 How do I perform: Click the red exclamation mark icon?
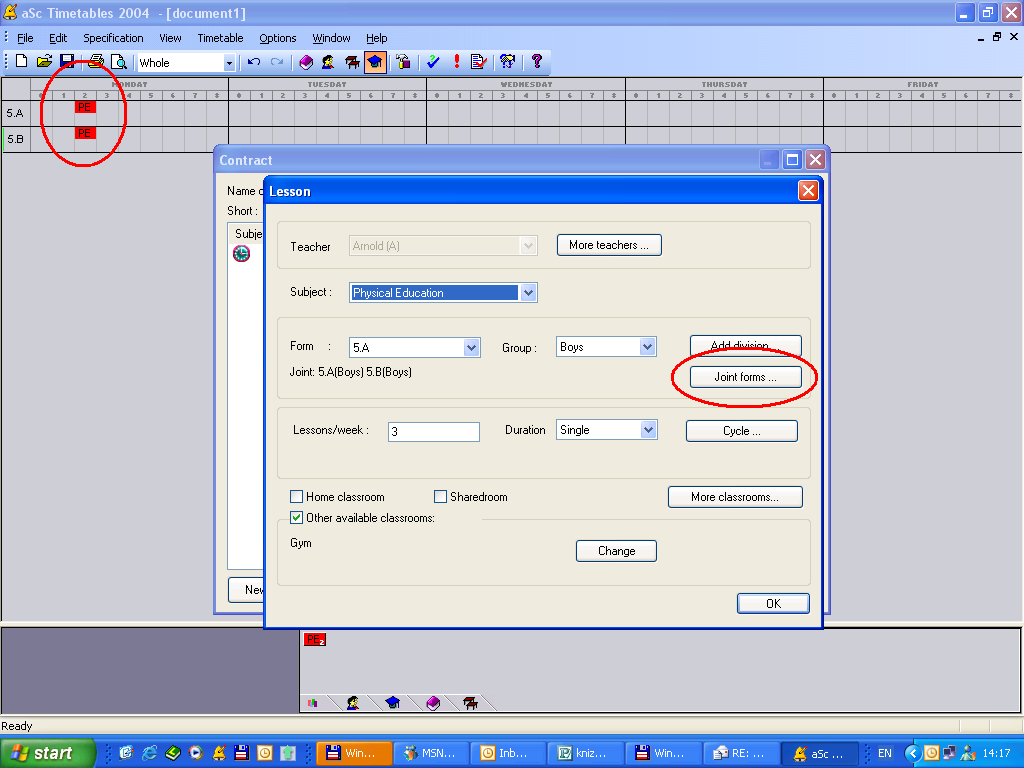[x=457, y=62]
